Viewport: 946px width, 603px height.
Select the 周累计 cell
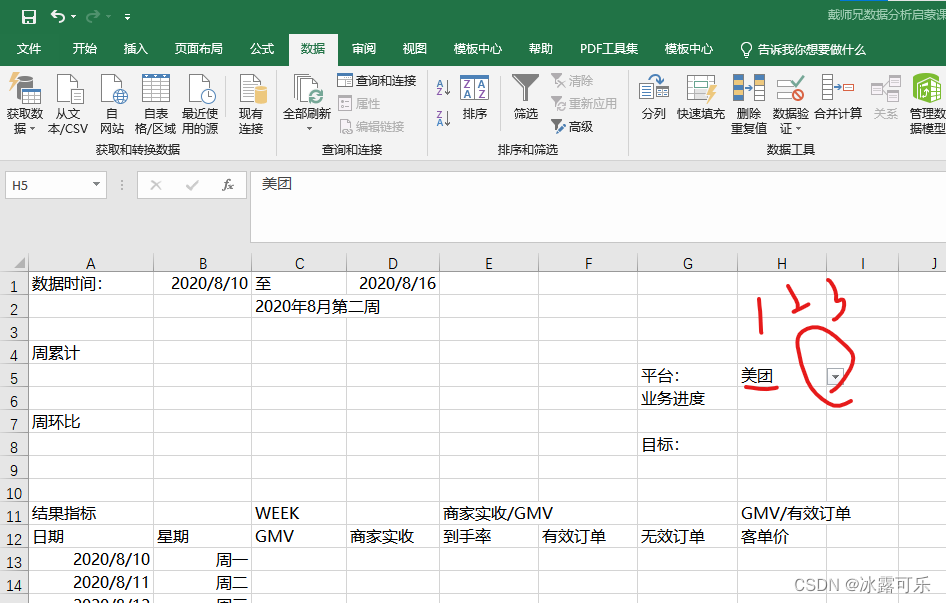click(x=90, y=353)
